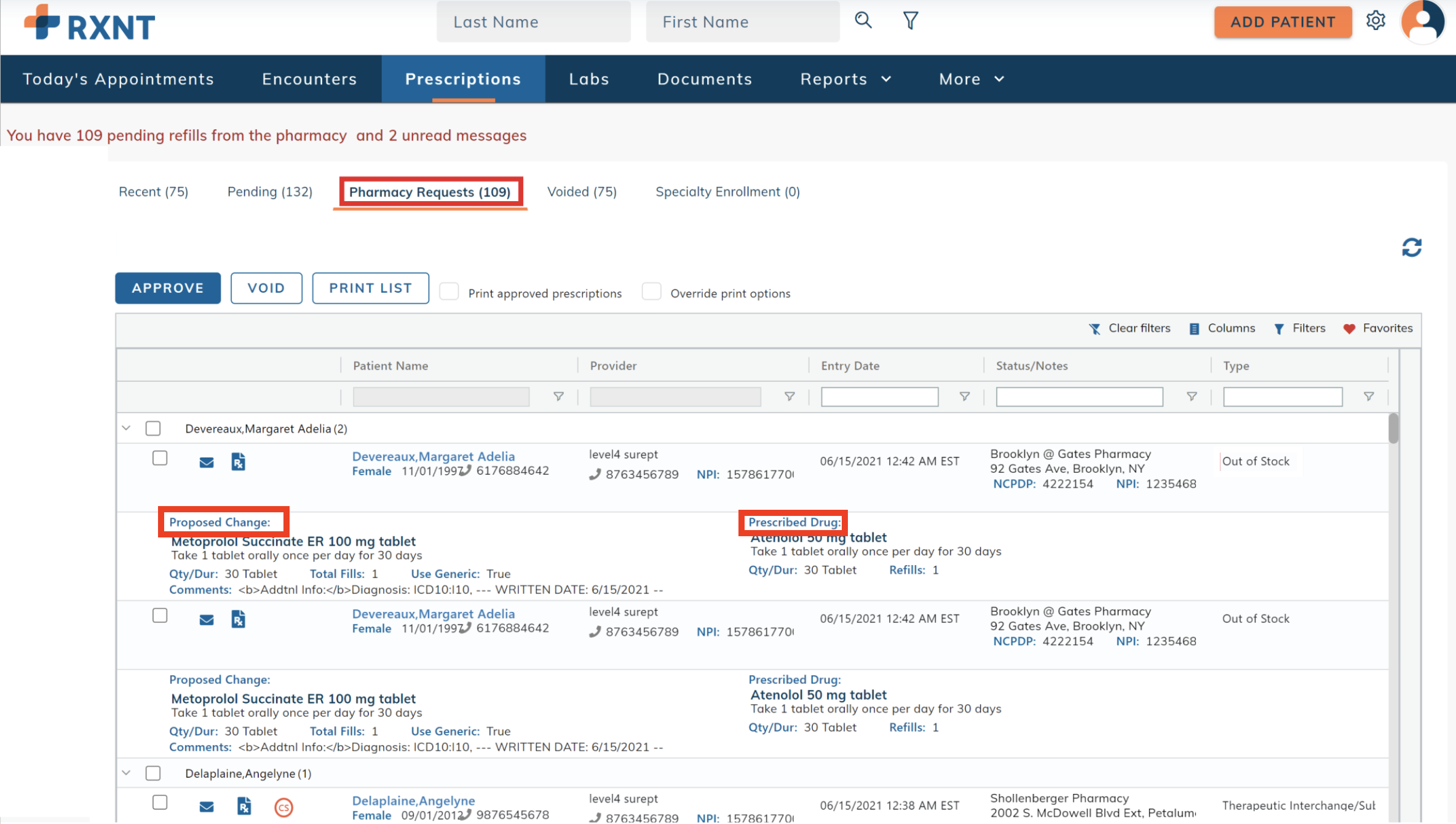1456x824 pixels.
Task: Open the Columns chooser
Action: [x=1222, y=328]
